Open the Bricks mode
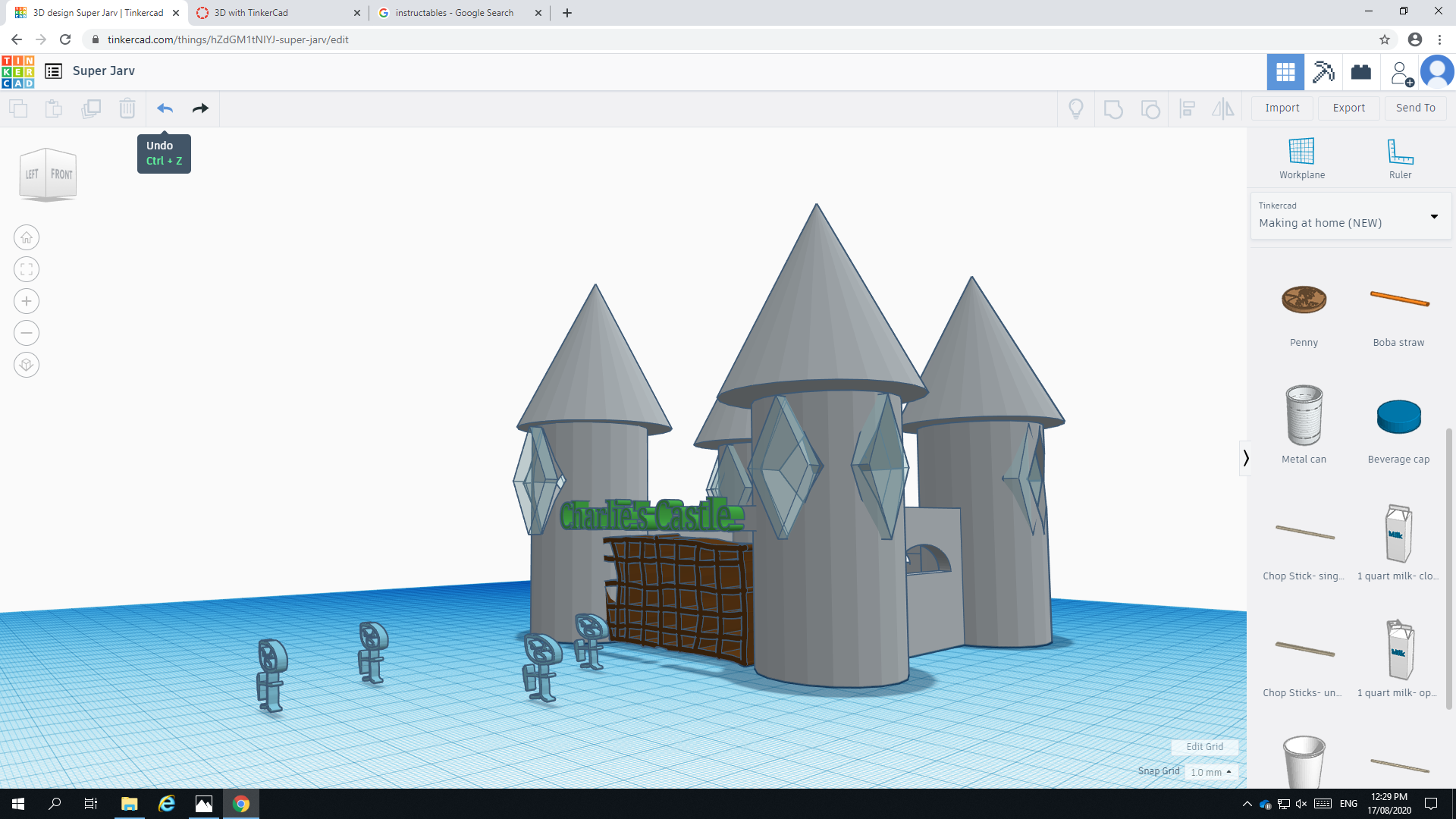 pyautogui.click(x=1361, y=72)
